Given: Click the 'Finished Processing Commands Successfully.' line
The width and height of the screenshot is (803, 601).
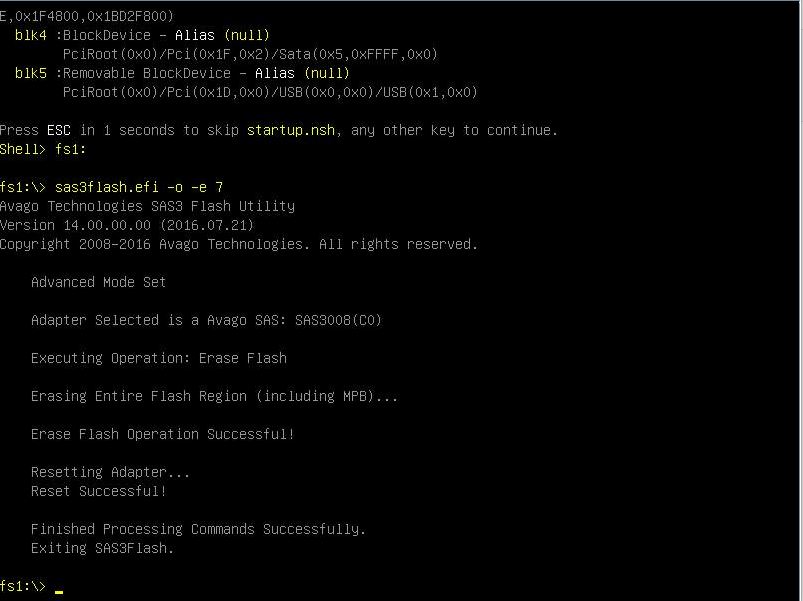Looking at the screenshot, I should pos(198,529).
